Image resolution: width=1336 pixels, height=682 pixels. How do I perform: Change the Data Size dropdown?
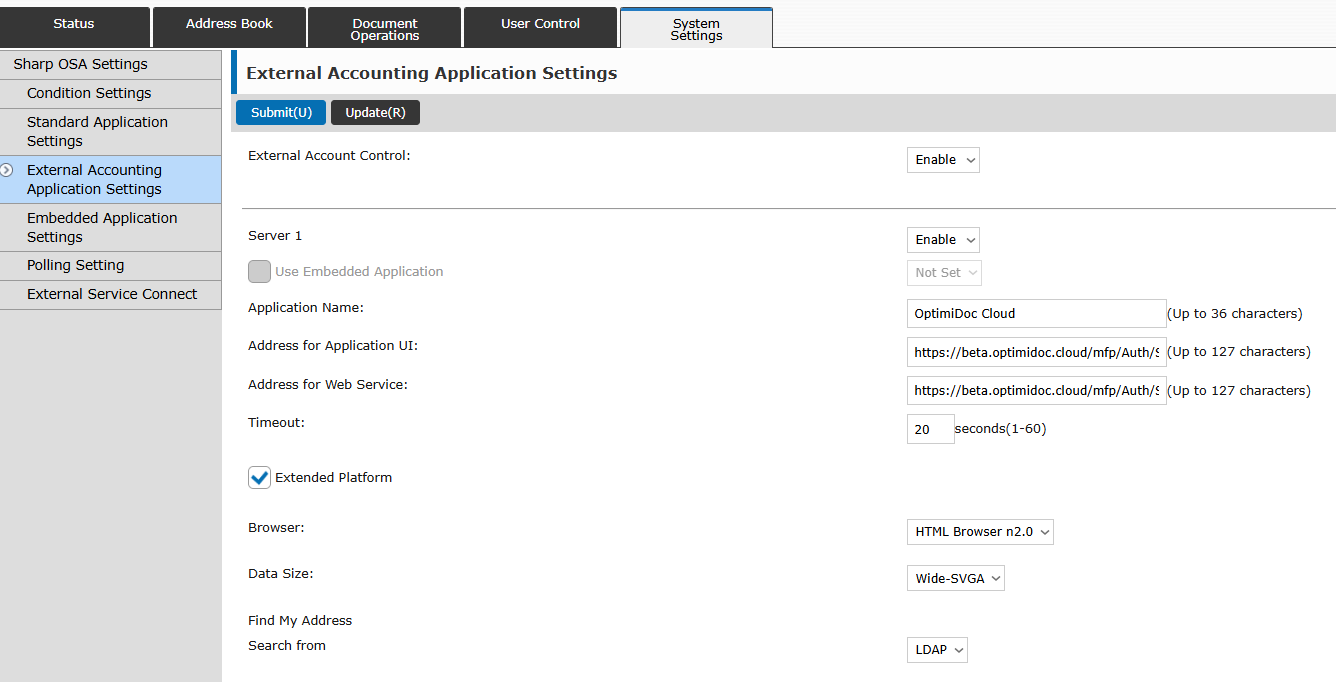click(955, 579)
